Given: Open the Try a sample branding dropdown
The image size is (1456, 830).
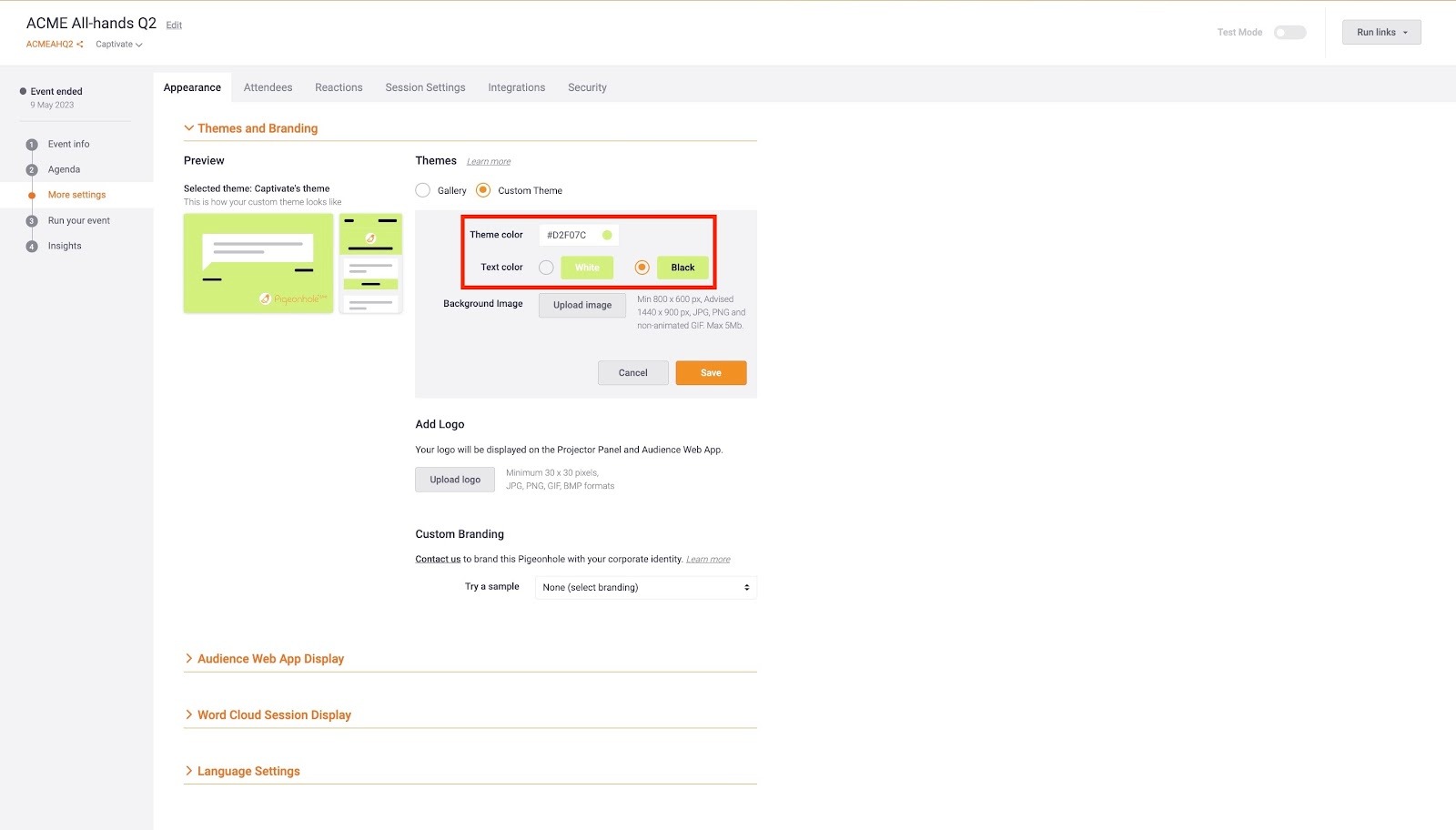Looking at the screenshot, I should coord(645,588).
